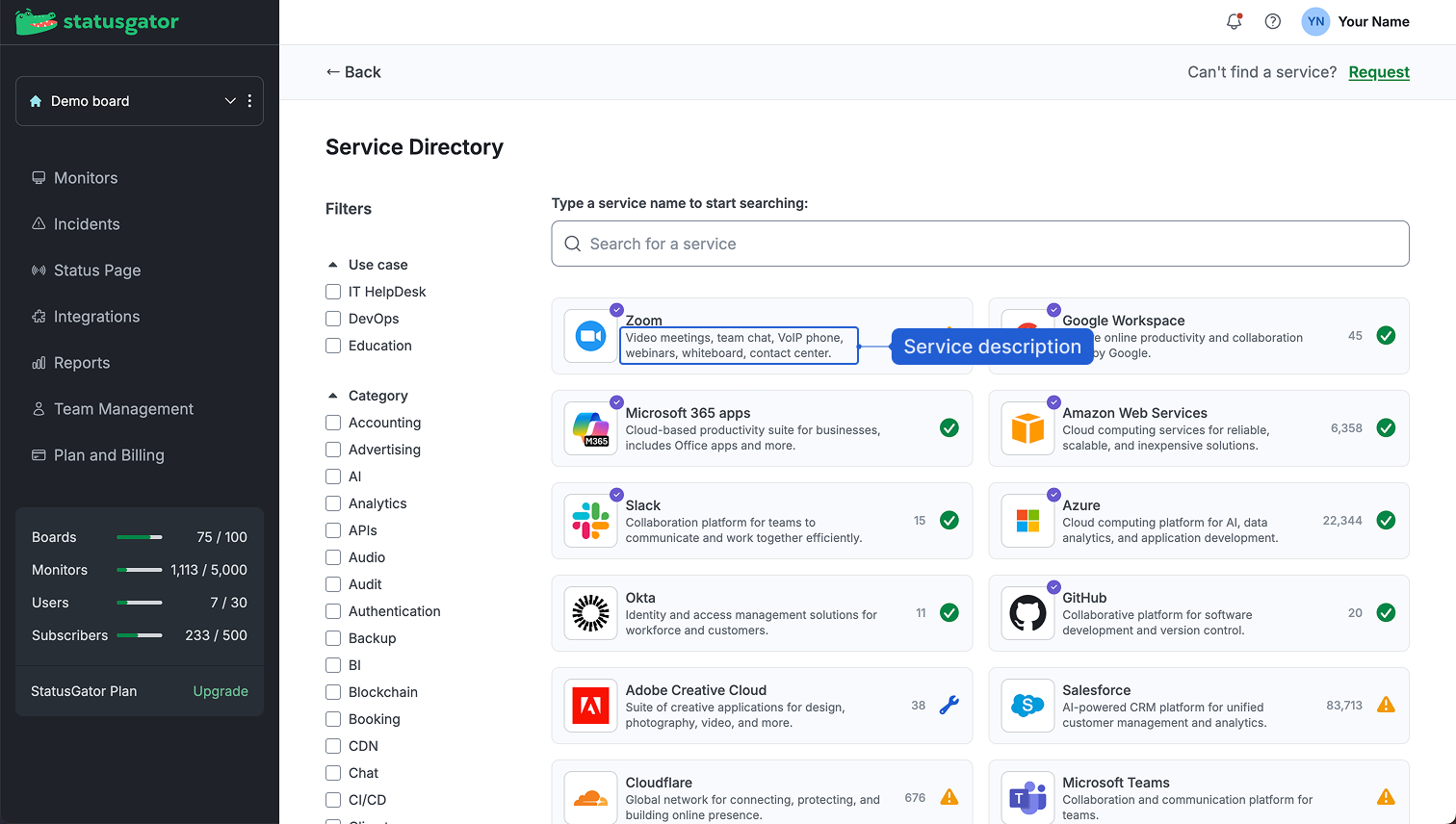Click the Okta logo icon

[x=590, y=613]
